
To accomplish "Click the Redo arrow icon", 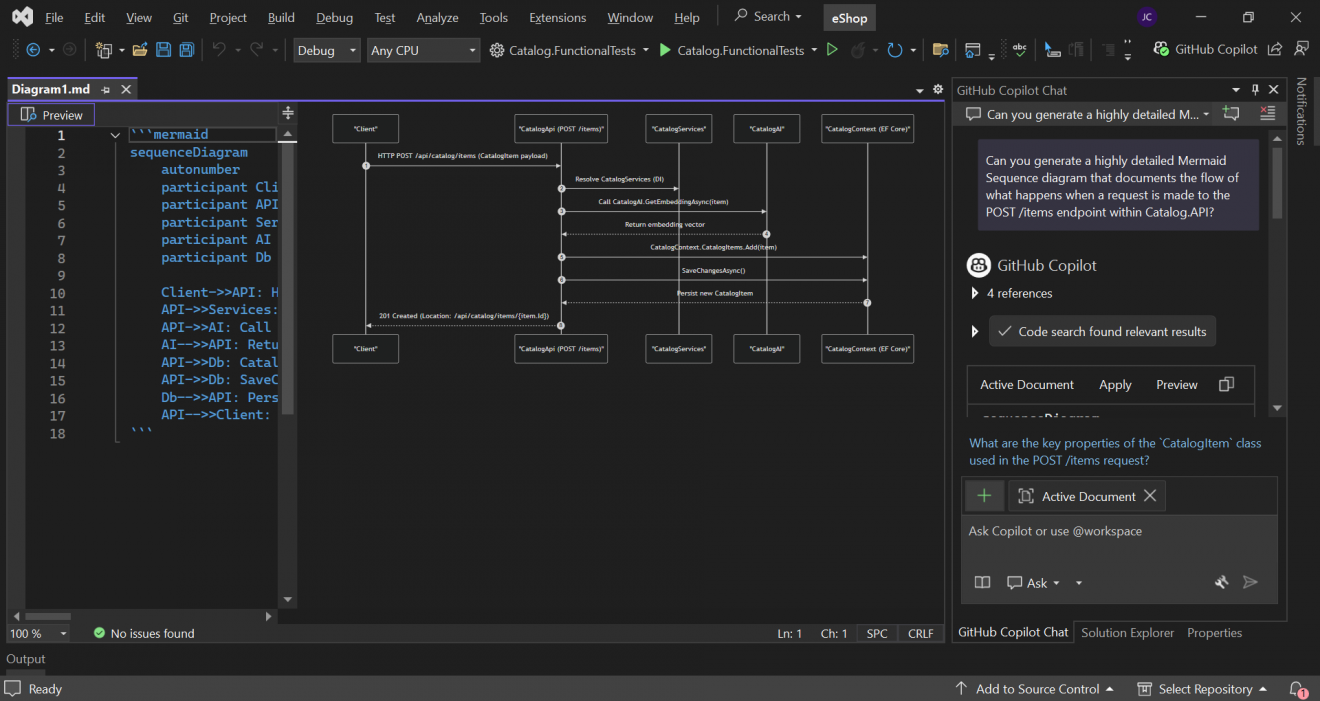I will [256, 50].
